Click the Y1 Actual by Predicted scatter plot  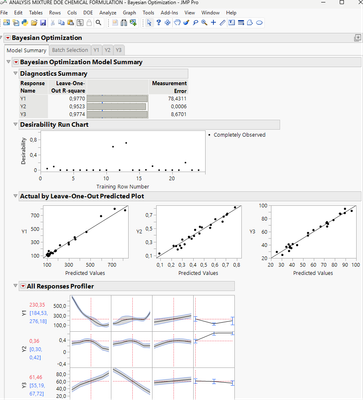click(86, 233)
